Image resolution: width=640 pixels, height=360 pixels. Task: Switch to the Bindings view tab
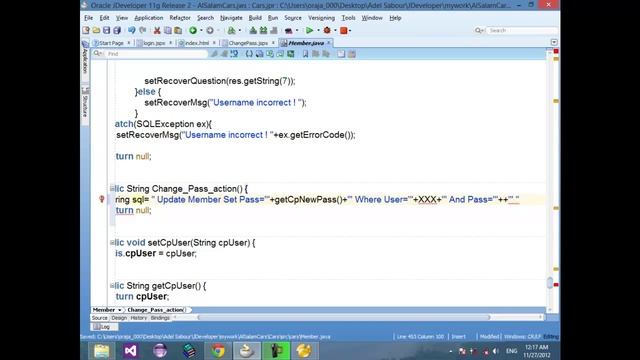160,318
